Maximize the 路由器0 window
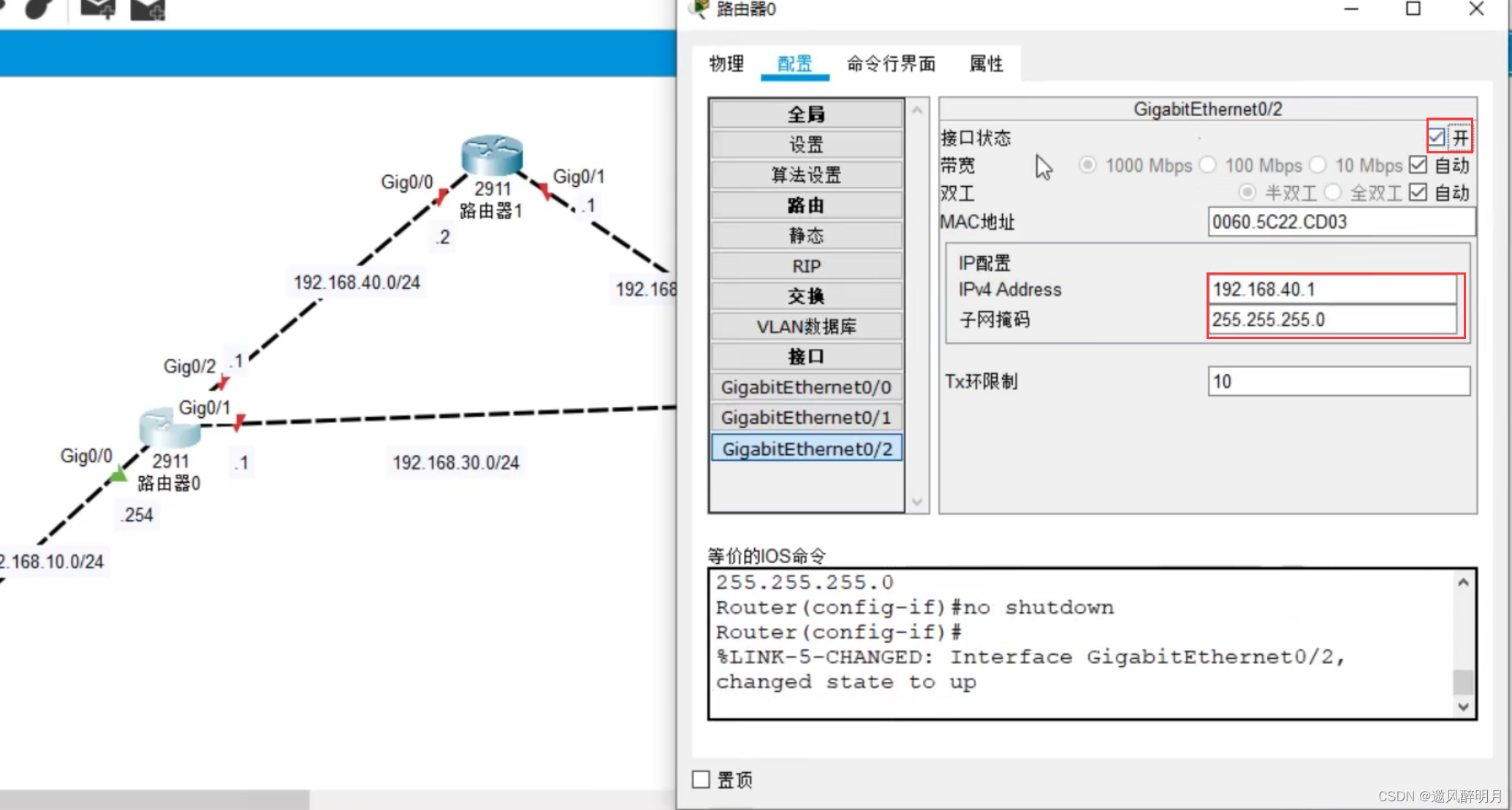Image resolution: width=1512 pixels, height=810 pixels. click(1413, 9)
